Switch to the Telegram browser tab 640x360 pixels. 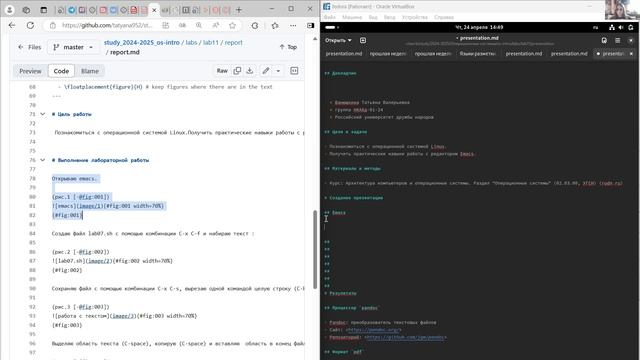point(72,10)
